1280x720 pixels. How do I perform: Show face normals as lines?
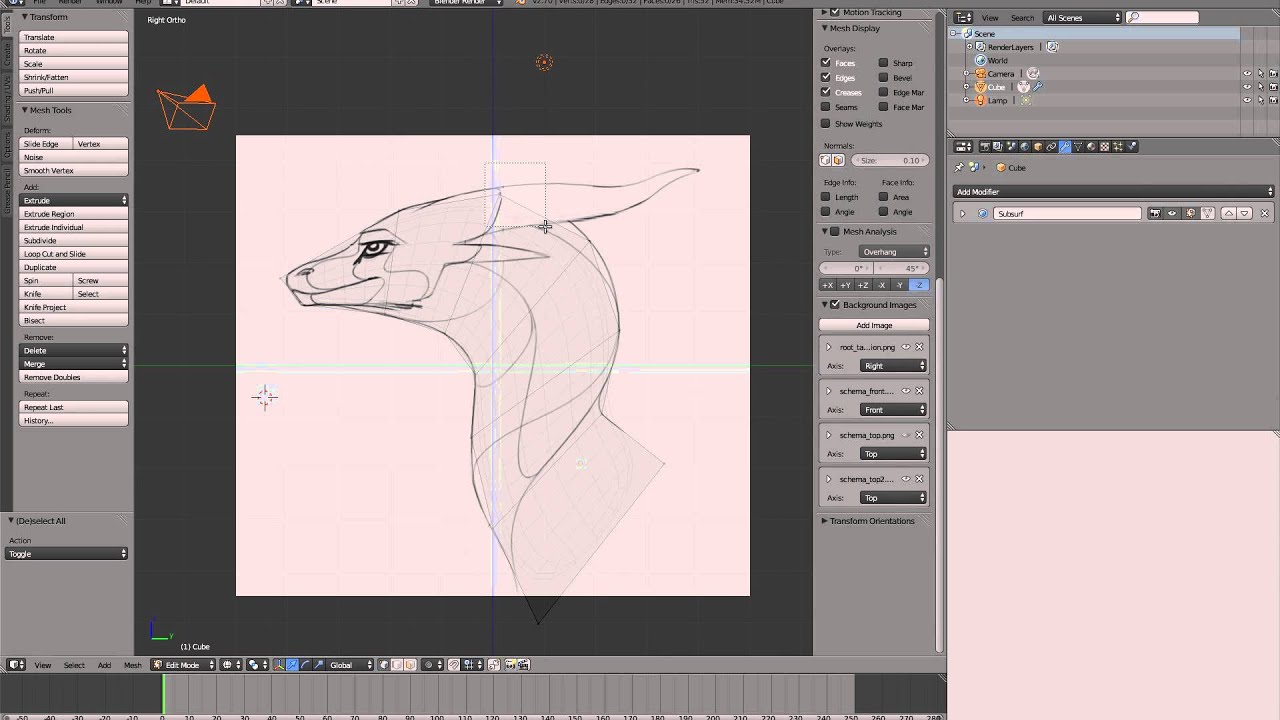pos(838,160)
